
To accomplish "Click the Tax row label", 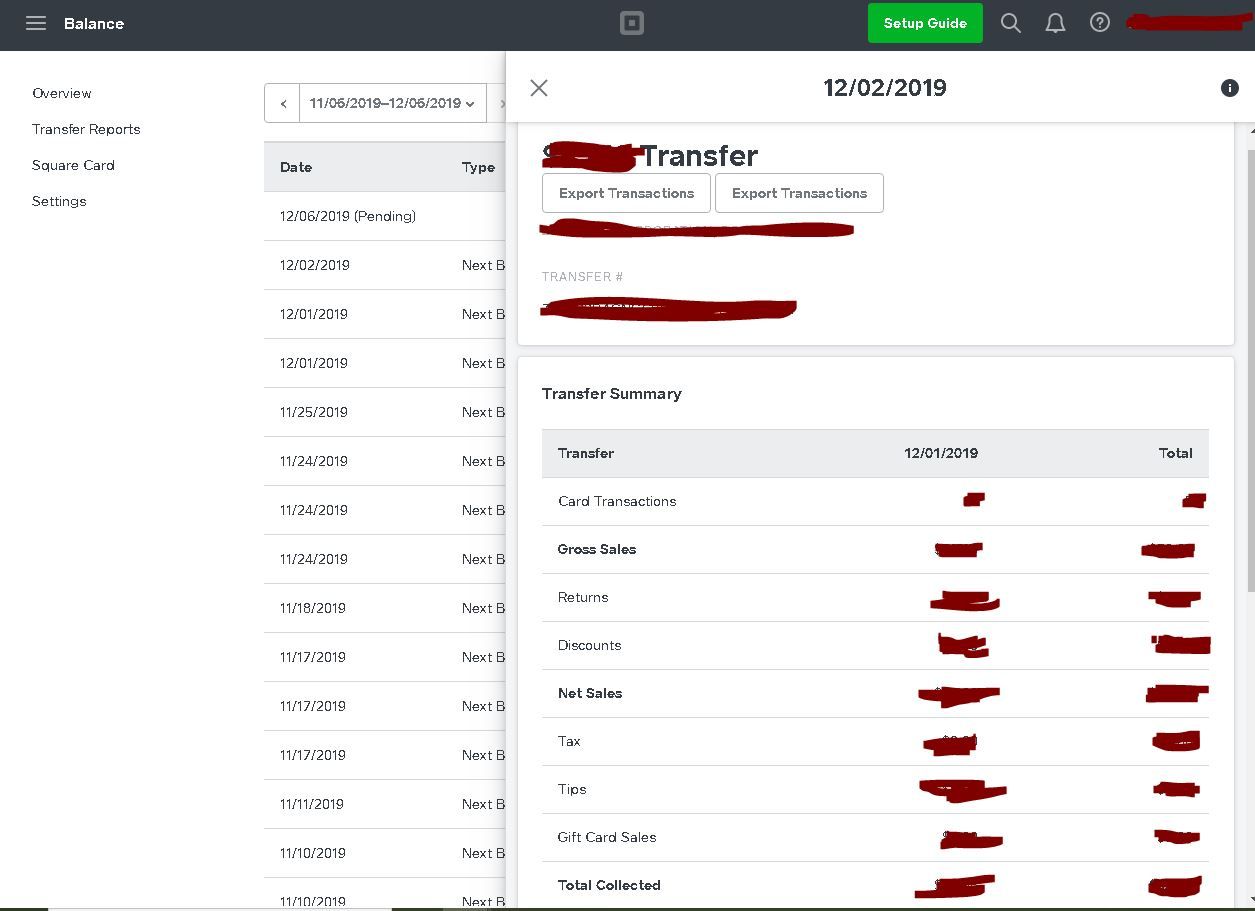I will tap(569, 741).
